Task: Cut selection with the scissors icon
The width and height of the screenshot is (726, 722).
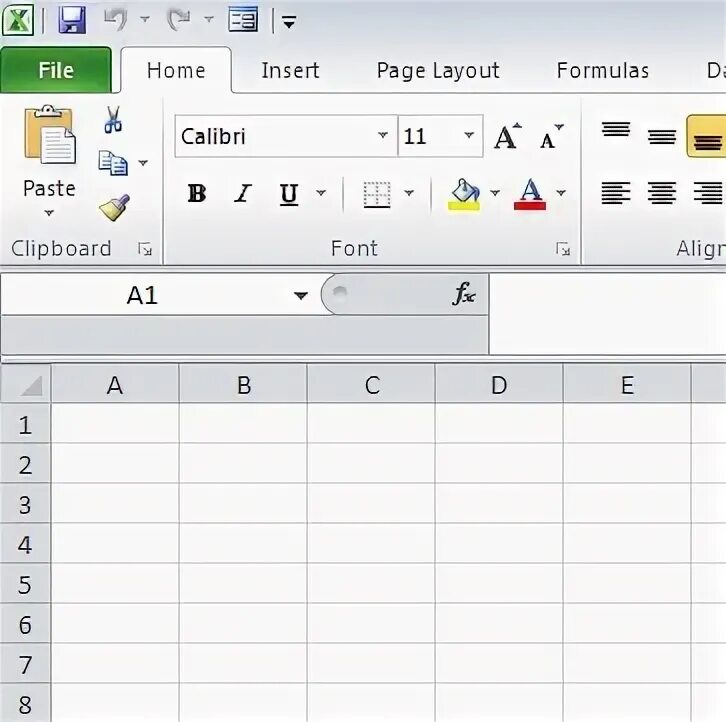Action: 113,120
